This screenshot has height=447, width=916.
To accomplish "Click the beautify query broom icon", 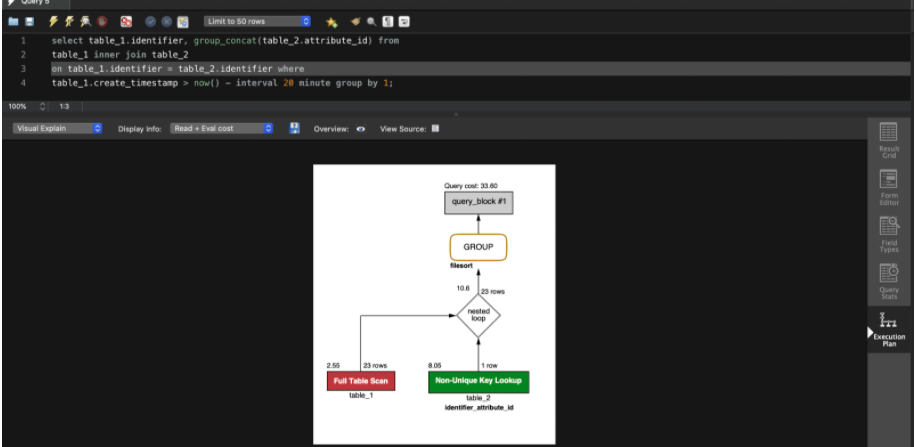I will pos(355,21).
